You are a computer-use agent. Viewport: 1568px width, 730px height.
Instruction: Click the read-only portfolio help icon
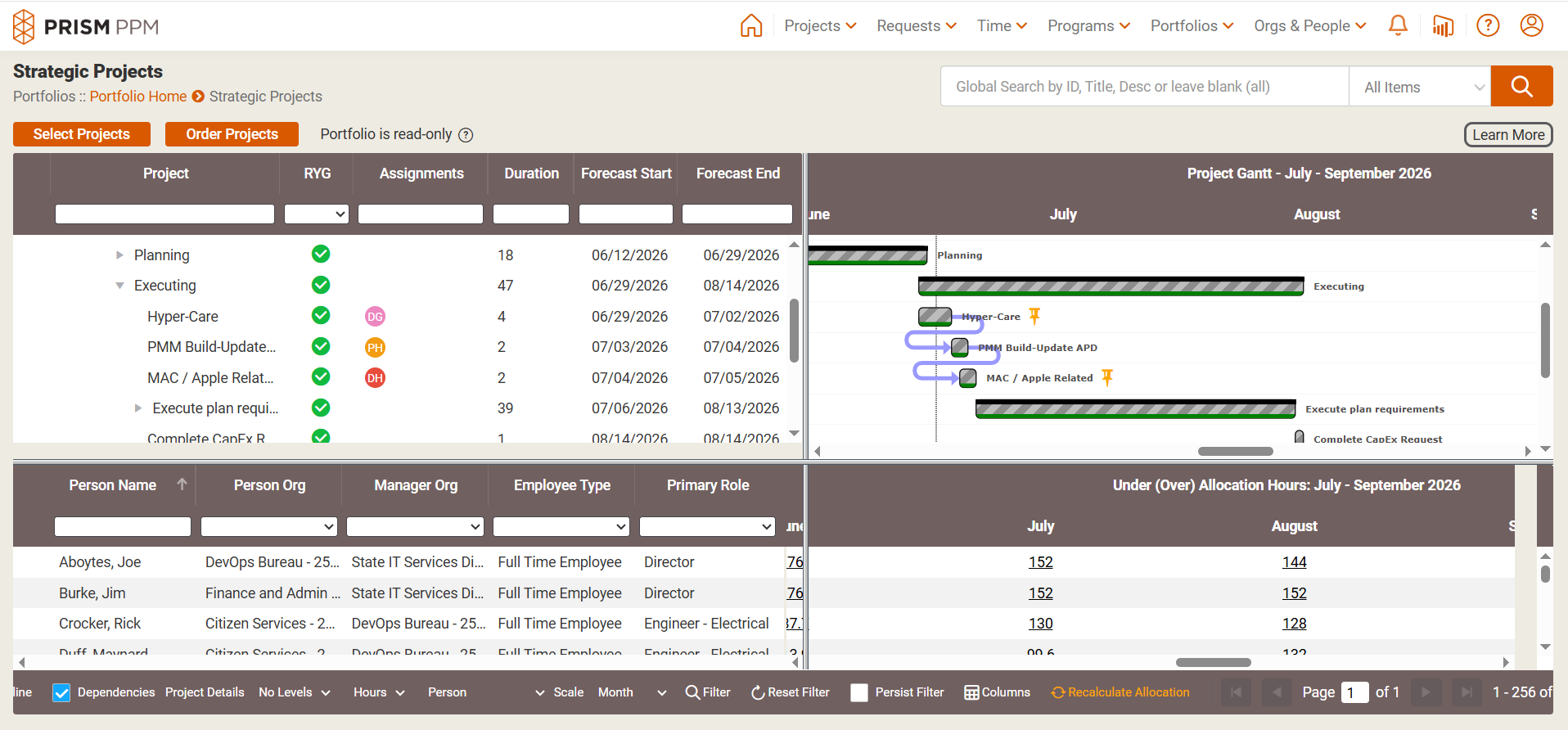click(x=466, y=135)
